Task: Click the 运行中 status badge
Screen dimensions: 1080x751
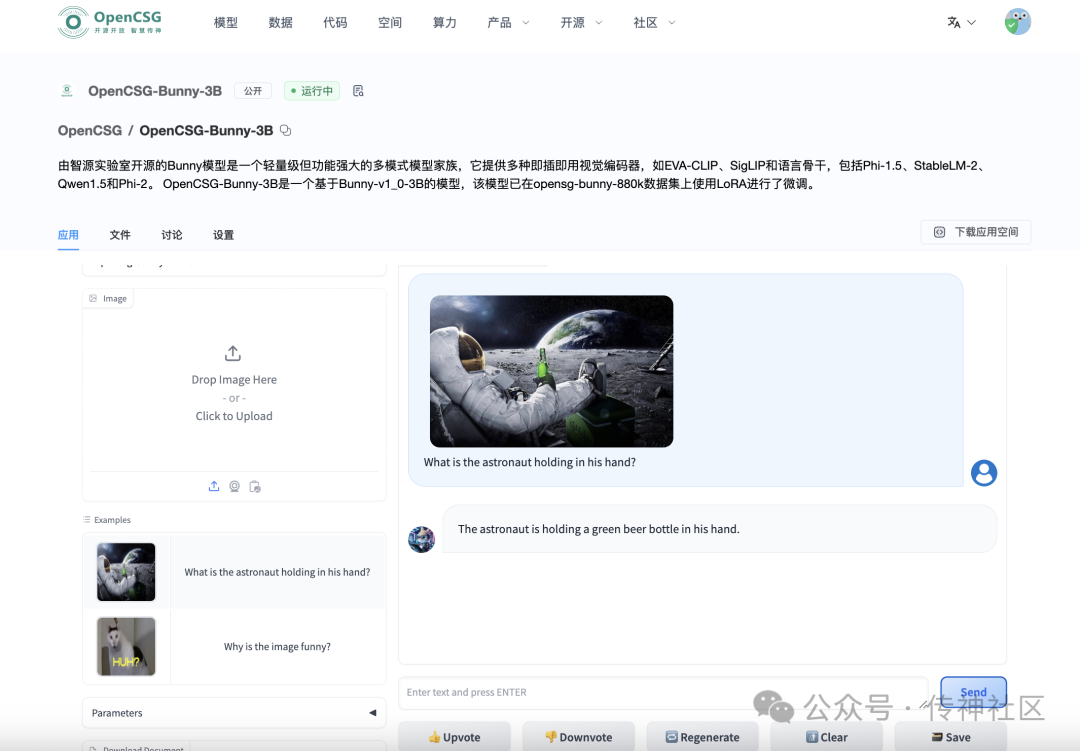Action: click(x=312, y=91)
